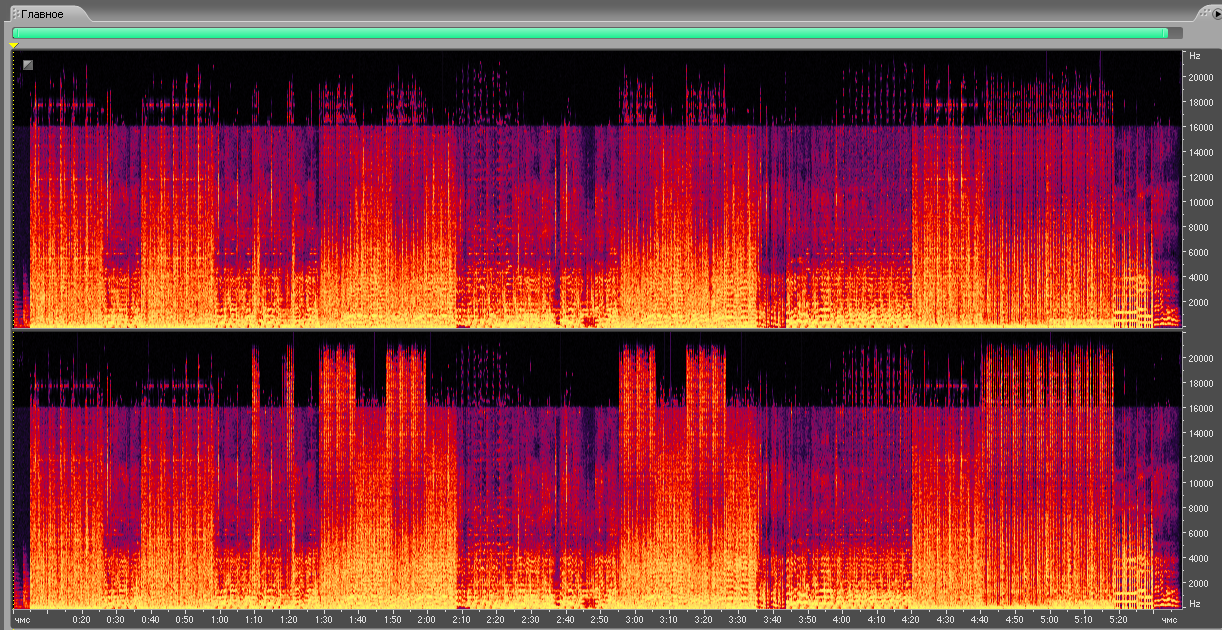Click the 5:20 mark on the time ruler
This screenshot has height=630, width=1222.
[x=1118, y=620]
